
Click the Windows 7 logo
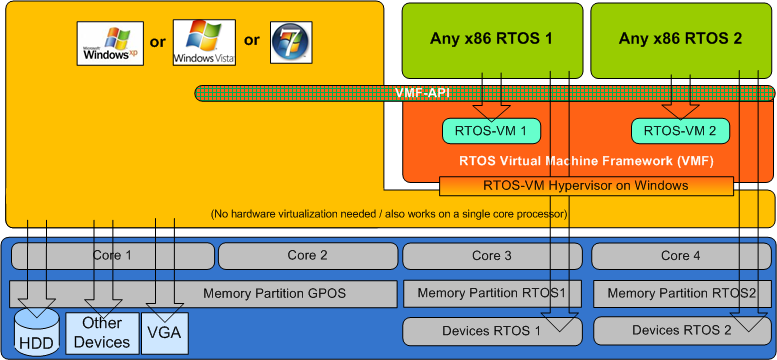point(291,42)
